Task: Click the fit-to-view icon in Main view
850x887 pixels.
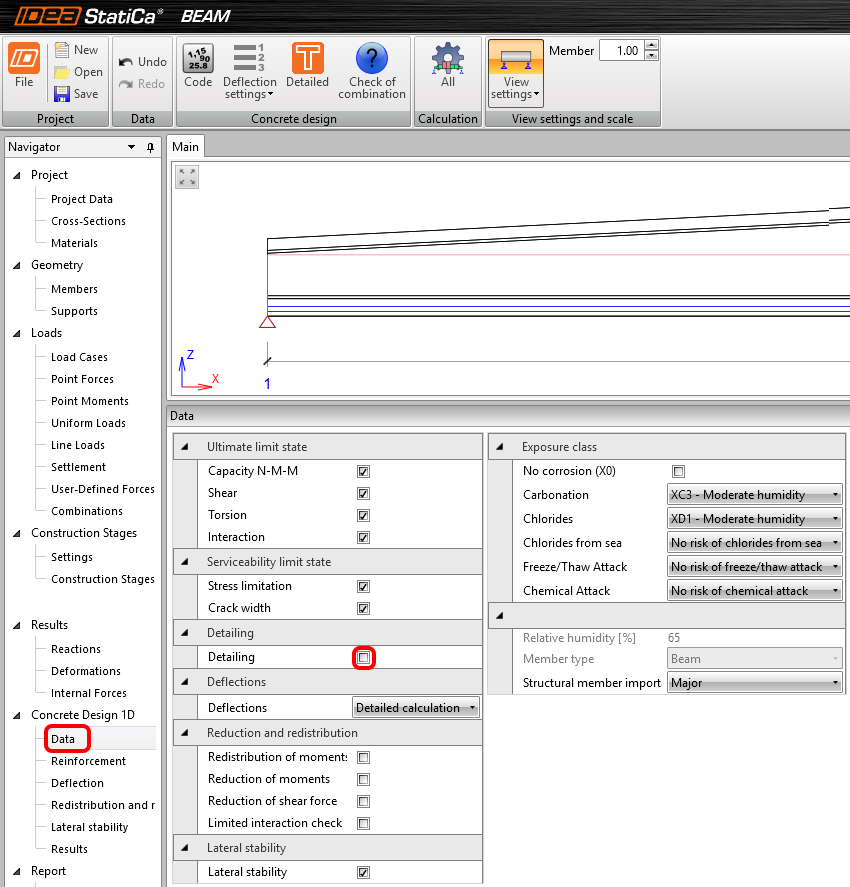Action: pos(187,177)
